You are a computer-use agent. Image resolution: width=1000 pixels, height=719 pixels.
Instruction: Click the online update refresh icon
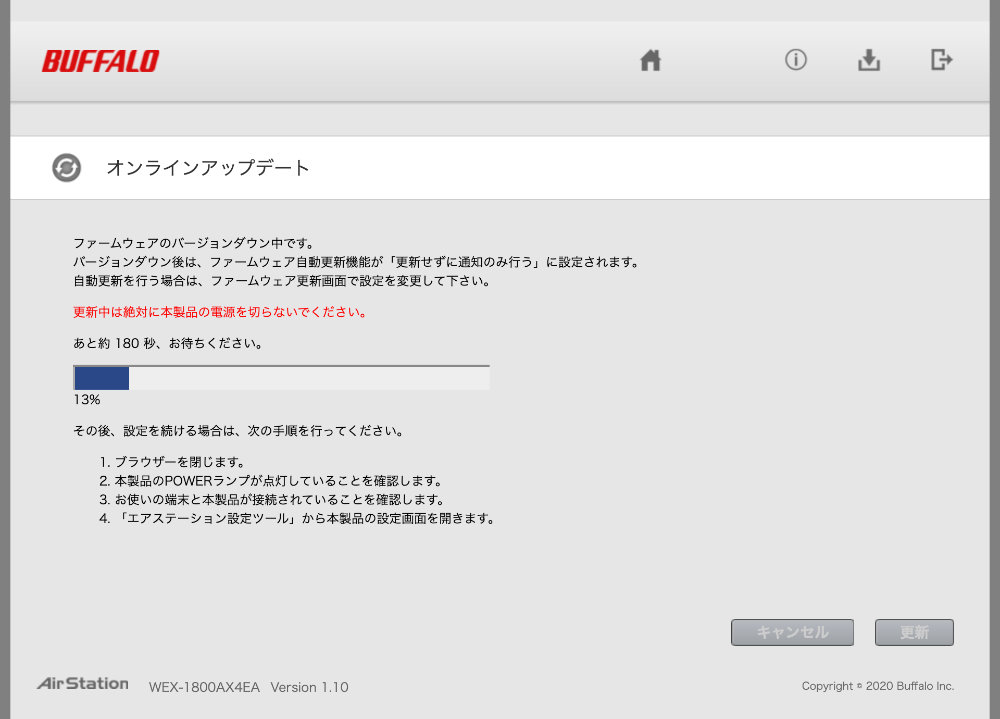point(66,168)
